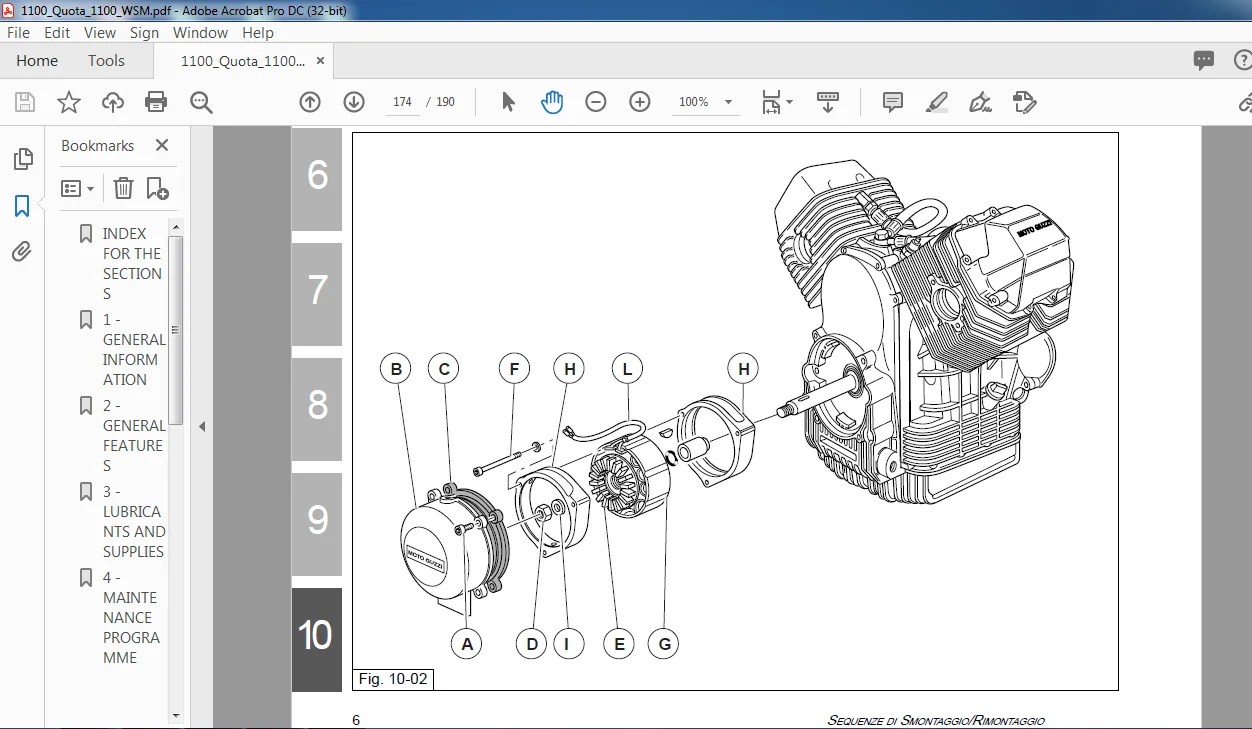Open bookmark options list dropdown
This screenshot has height=729, width=1252.
(78, 188)
